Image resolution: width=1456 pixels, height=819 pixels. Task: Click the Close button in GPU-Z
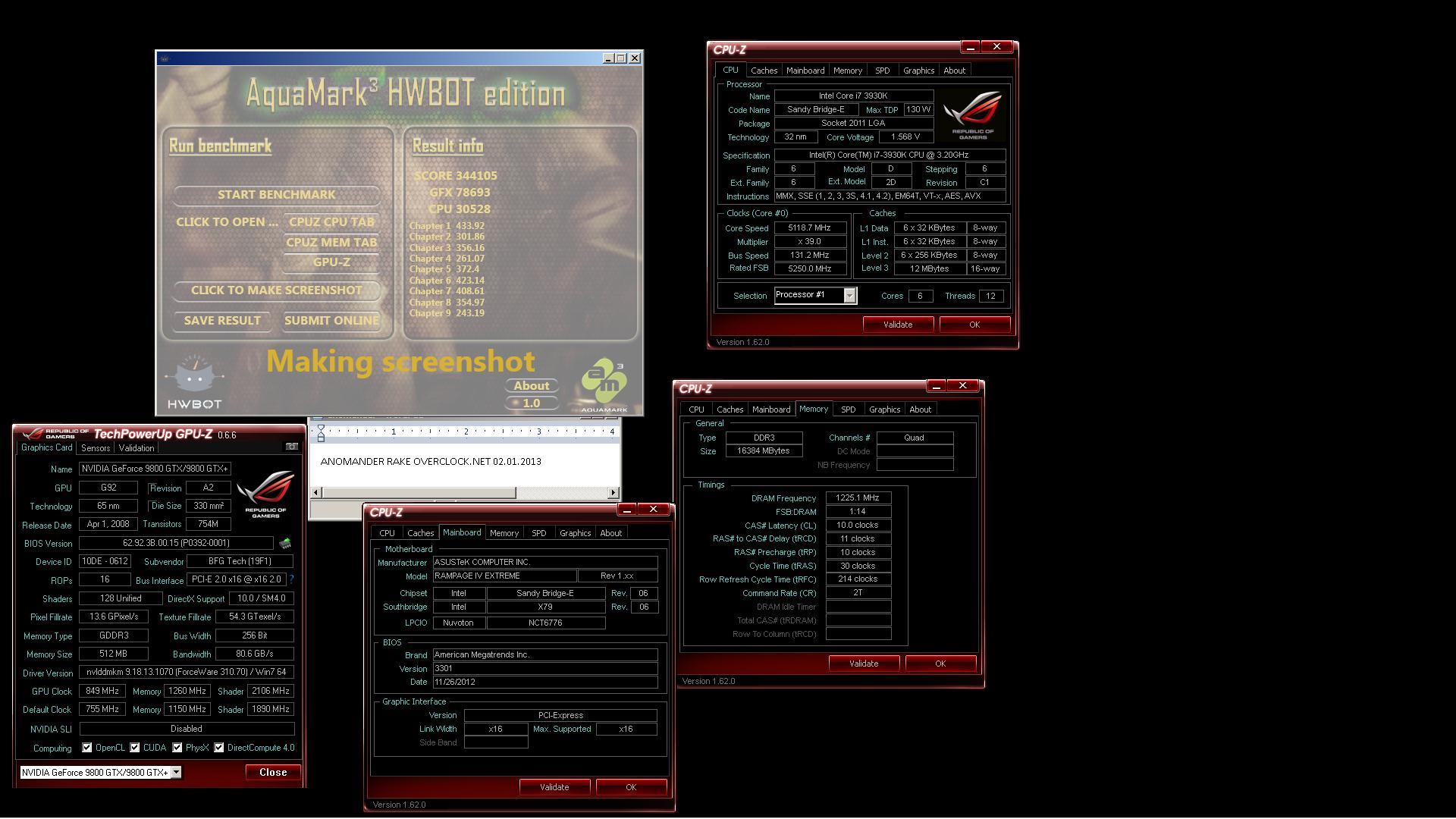(273, 772)
